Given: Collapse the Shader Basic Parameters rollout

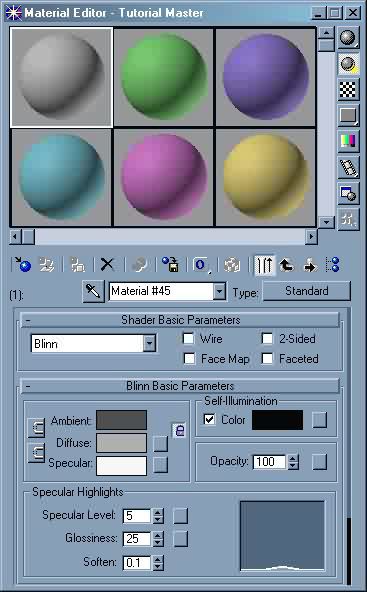Looking at the screenshot, I should [180, 320].
